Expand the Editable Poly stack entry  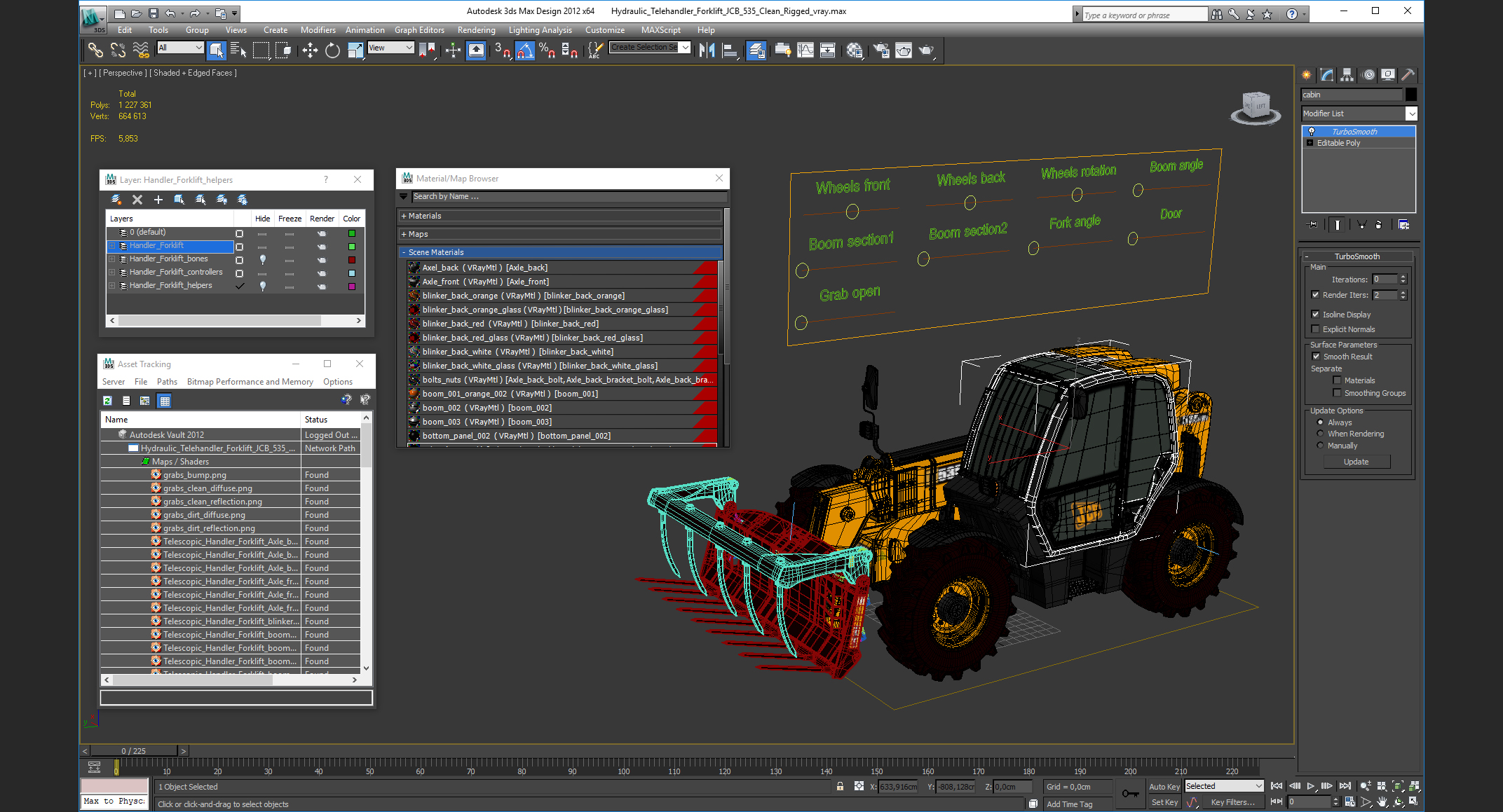(1310, 143)
